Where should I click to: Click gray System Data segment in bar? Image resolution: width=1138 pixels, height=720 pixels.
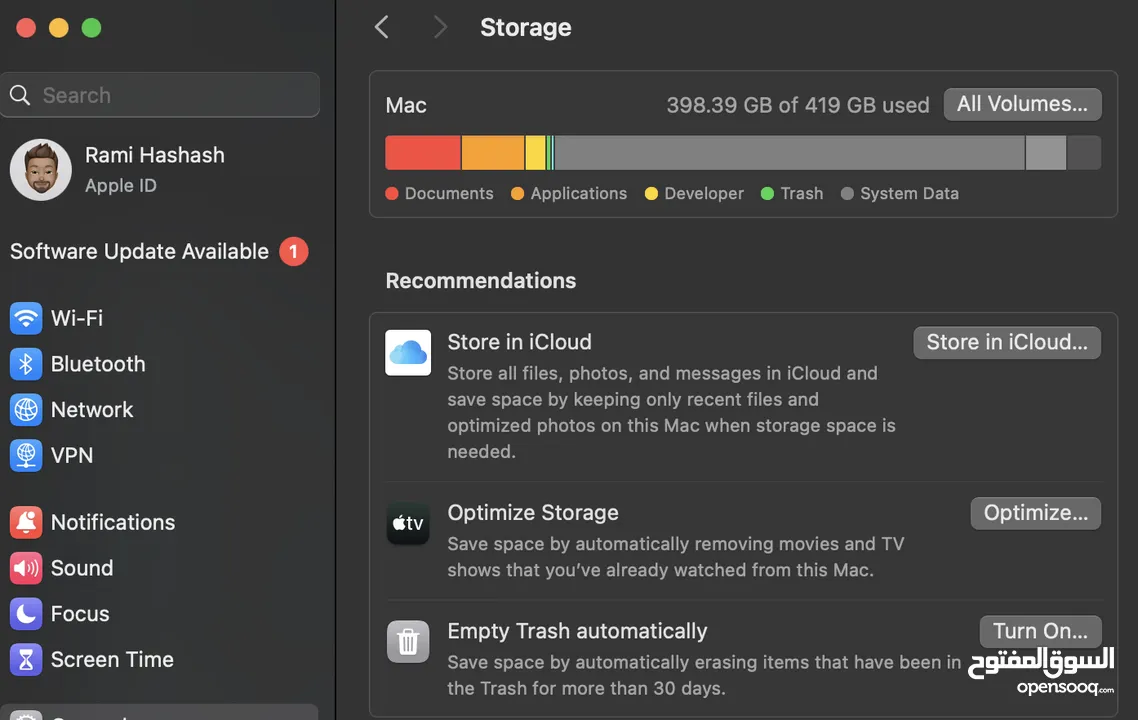click(790, 152)
